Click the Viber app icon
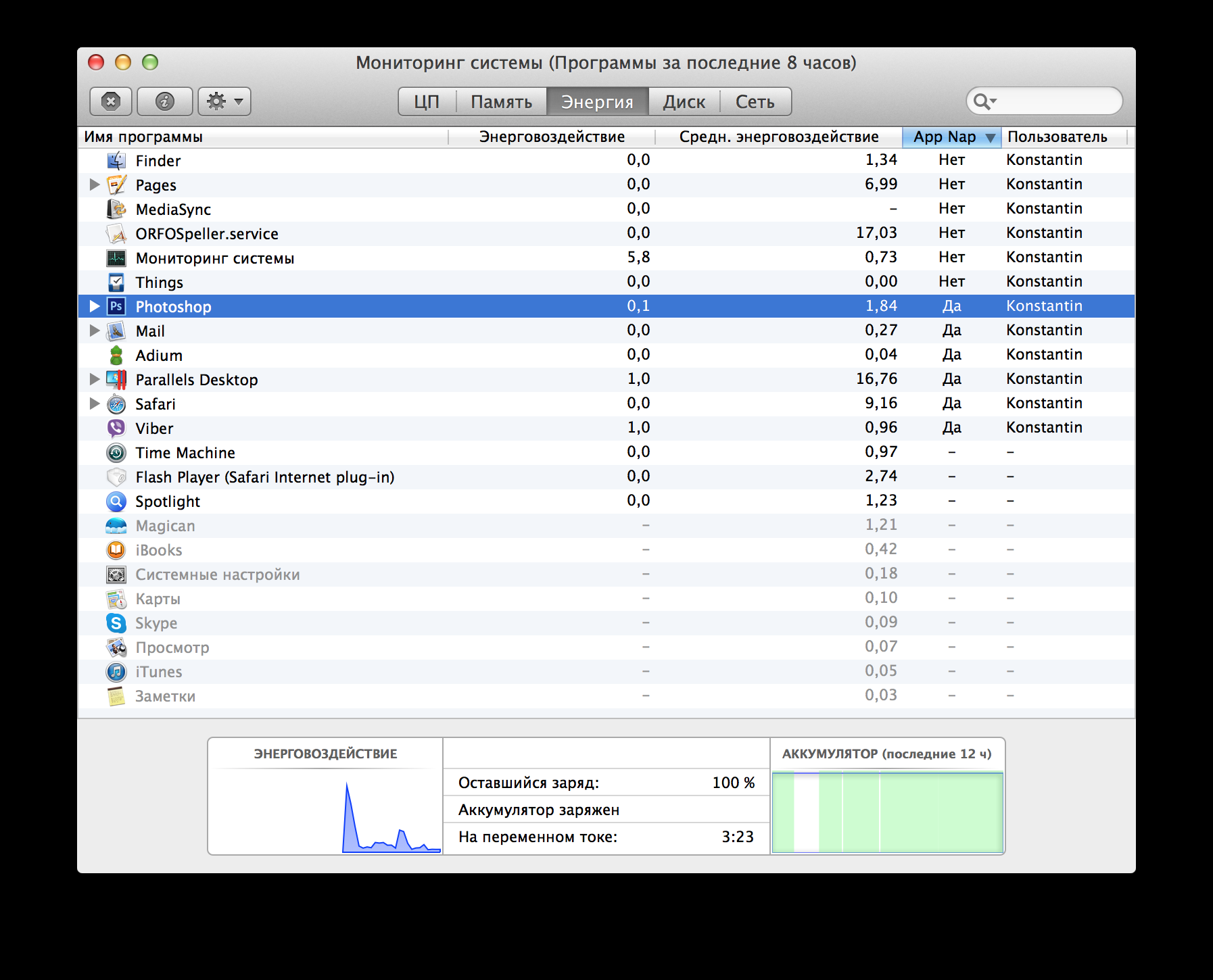1213x980 pixels. tap(116, 428)
